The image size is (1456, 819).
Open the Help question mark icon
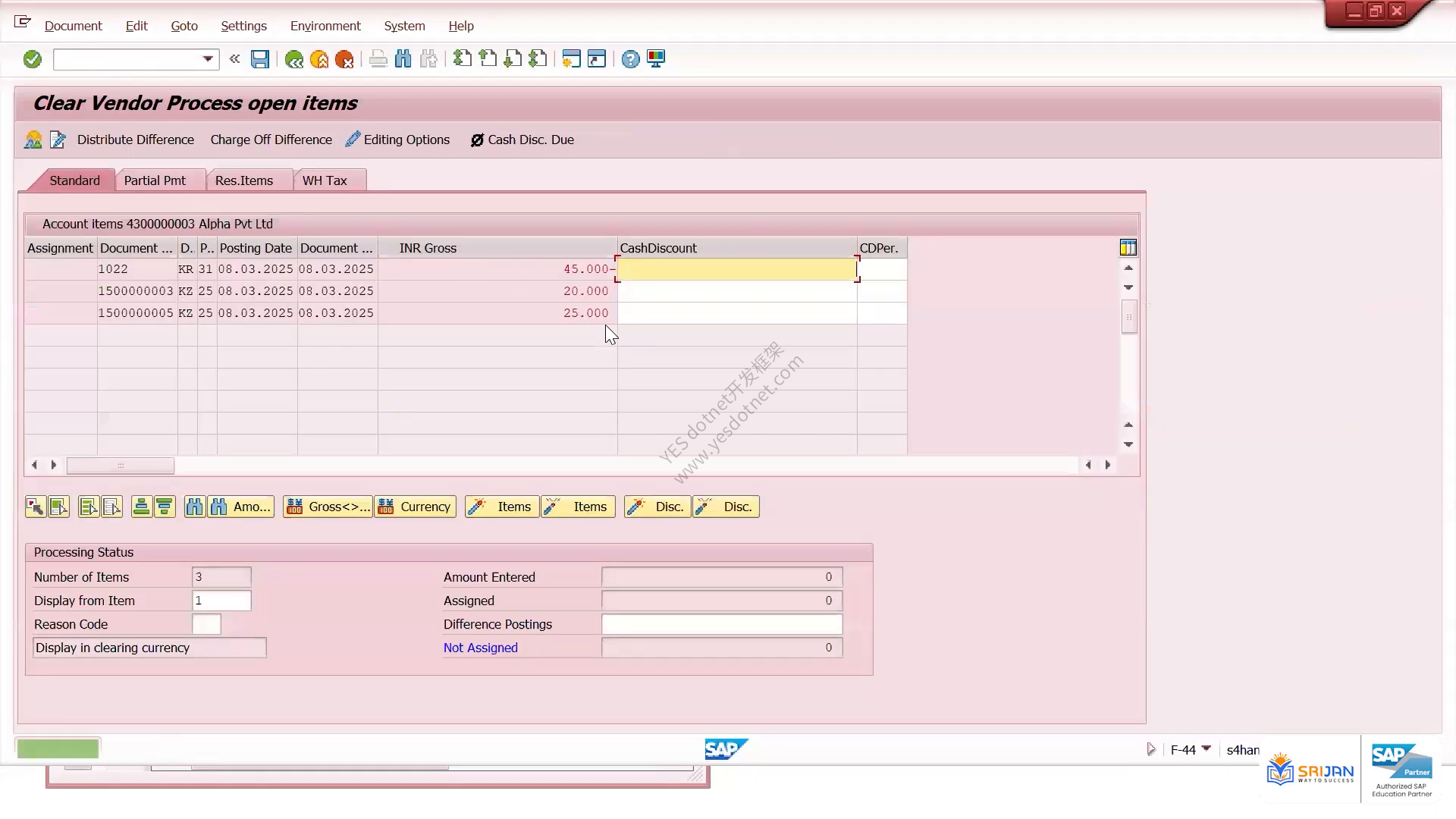point(630,59)
